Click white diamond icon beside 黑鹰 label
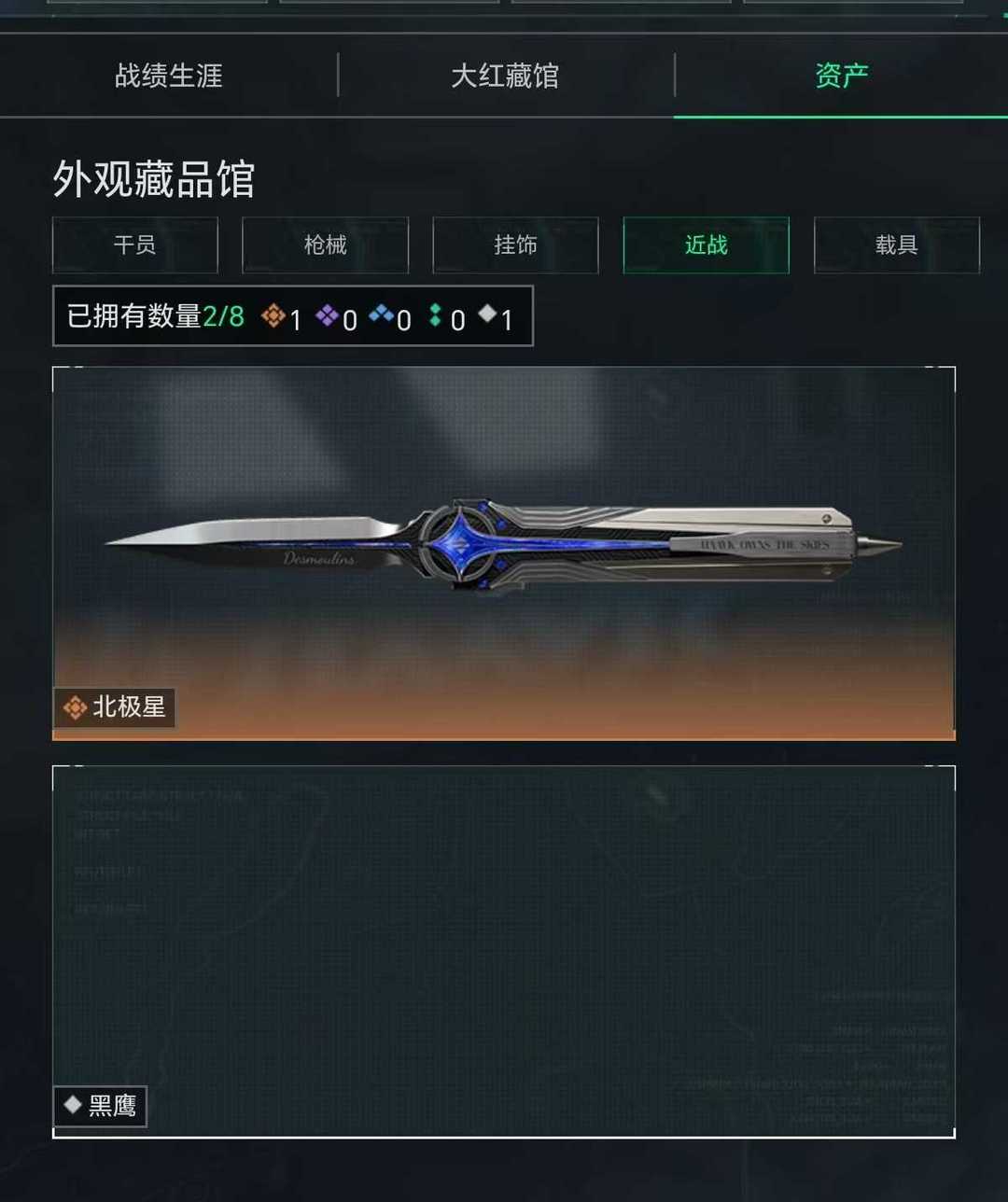This screenshot has width=1008, height=1202. click(x=72, y=1105)
